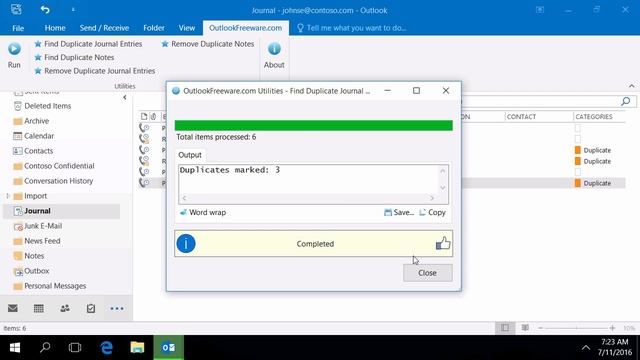Open the Archive folder
Image resolution: width=640 pixels, height=360 pixels.
point(31,121)
